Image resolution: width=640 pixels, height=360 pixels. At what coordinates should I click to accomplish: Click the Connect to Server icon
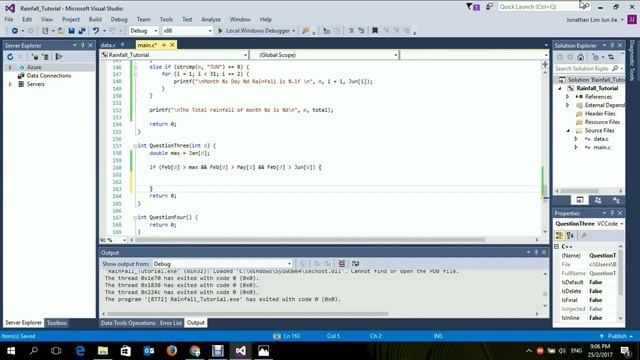point(46,57)
